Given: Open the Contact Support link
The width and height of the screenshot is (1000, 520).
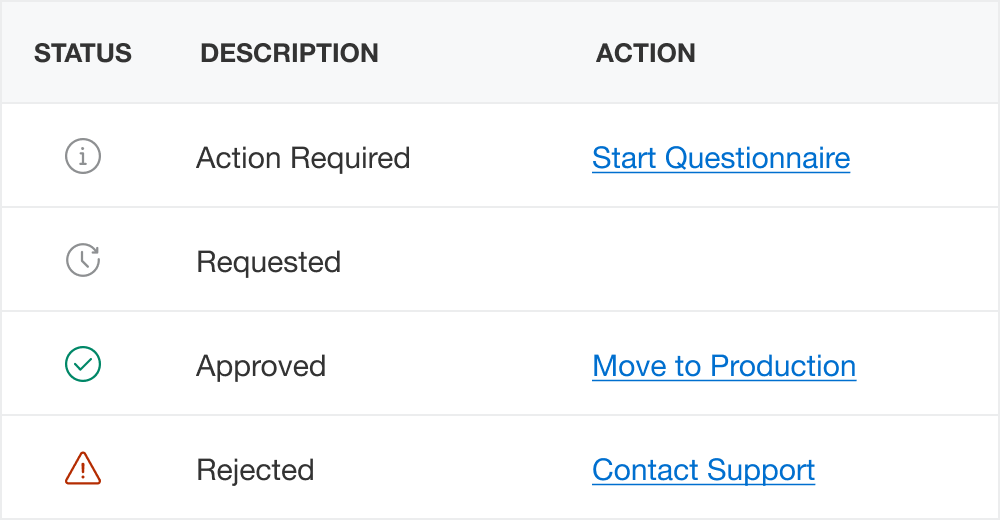Looking at the screenshot, I should point(703,470).
